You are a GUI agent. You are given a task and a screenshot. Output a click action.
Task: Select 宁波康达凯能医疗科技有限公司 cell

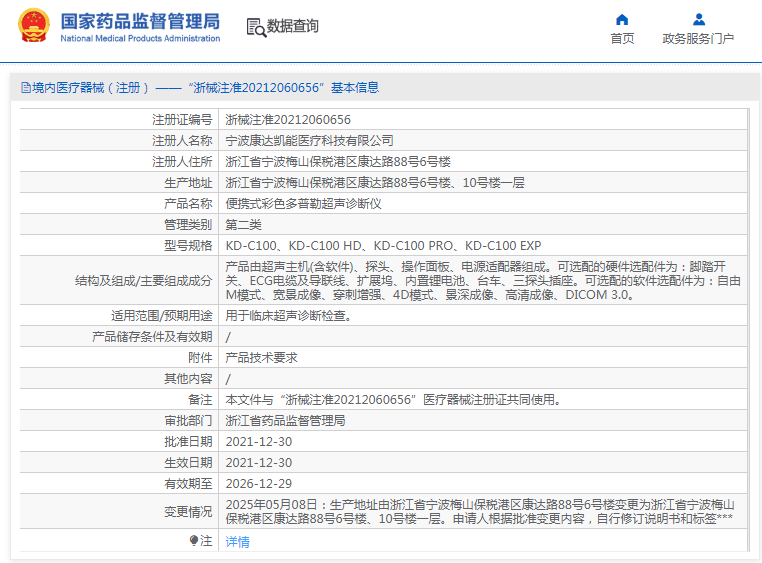[x=309, y=141]
